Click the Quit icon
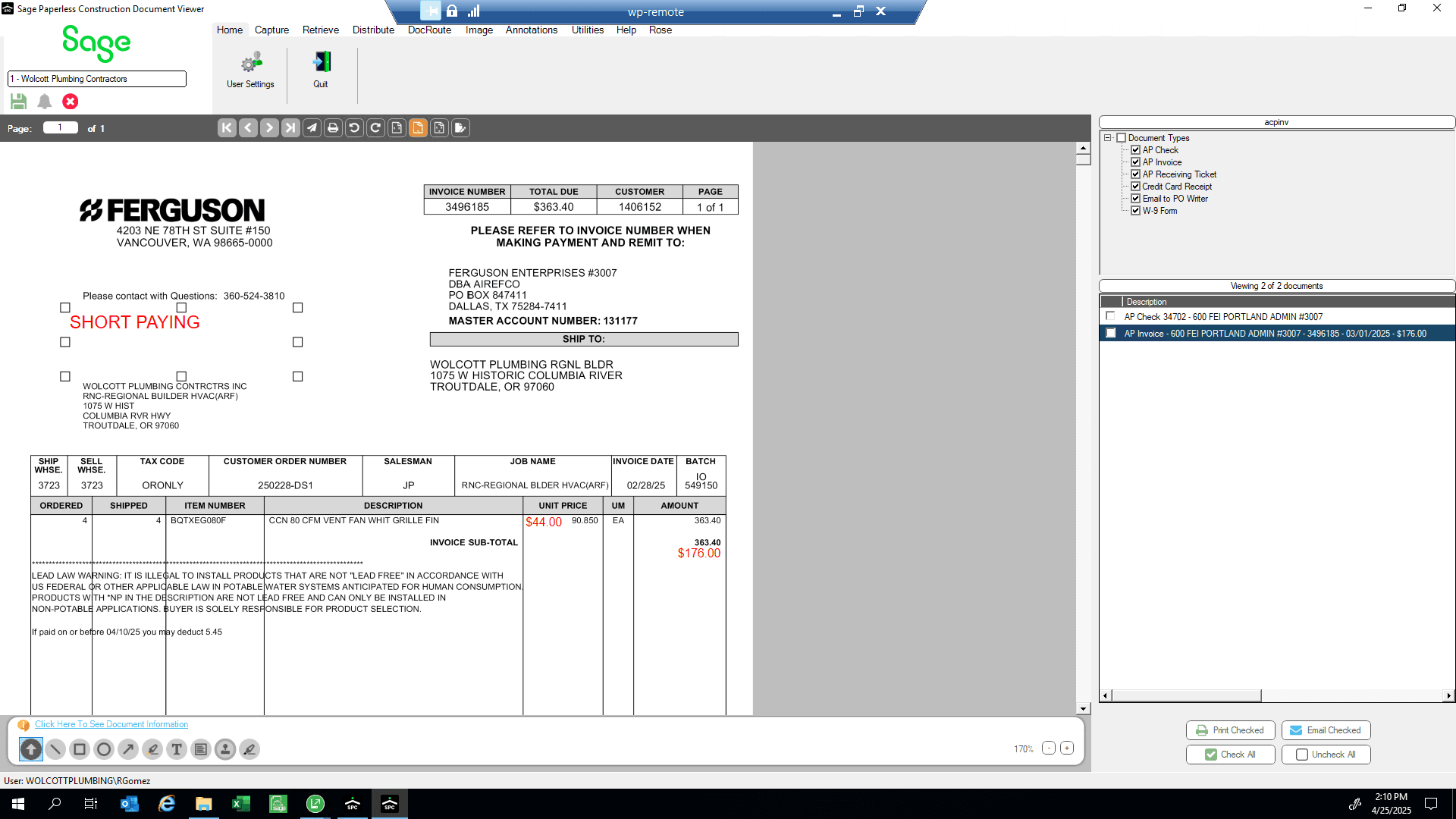Image resolution: width=1456 pixels, height=819 pixels. pyautogui.click(x=321, y=71)
